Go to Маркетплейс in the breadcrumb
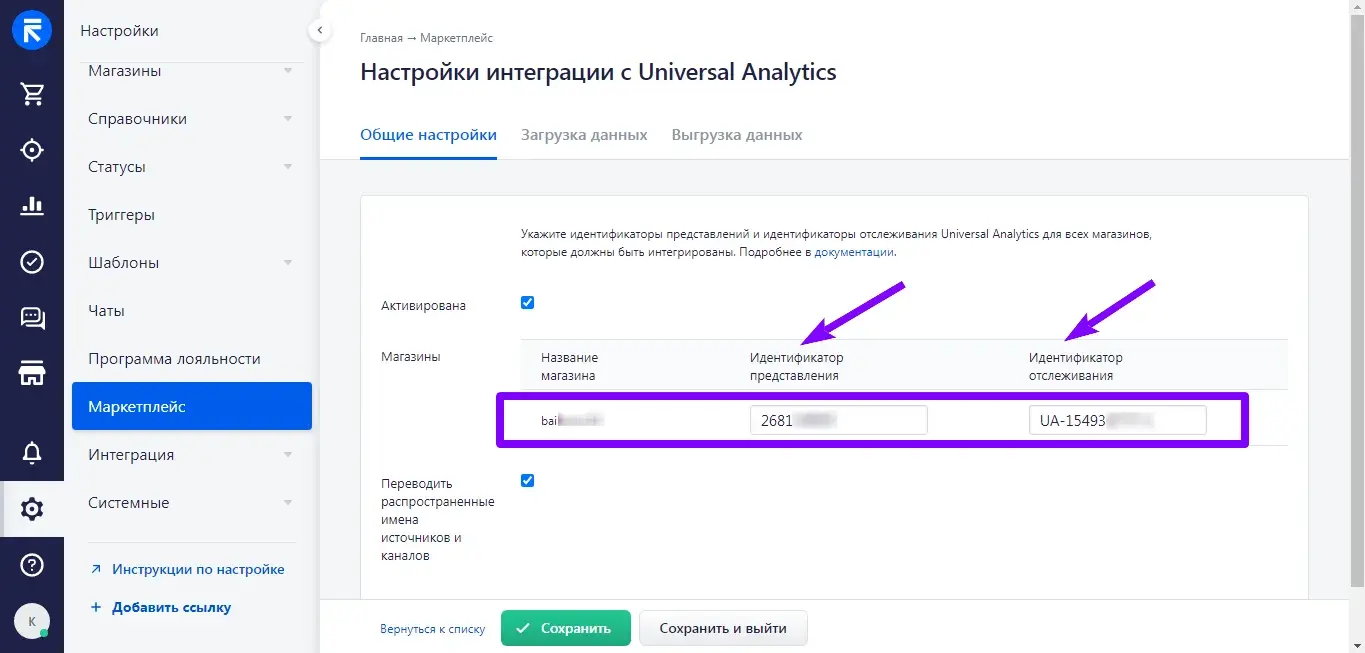Image resolution: width=1365 pixels, height=653 pixels. click(457, 38)
